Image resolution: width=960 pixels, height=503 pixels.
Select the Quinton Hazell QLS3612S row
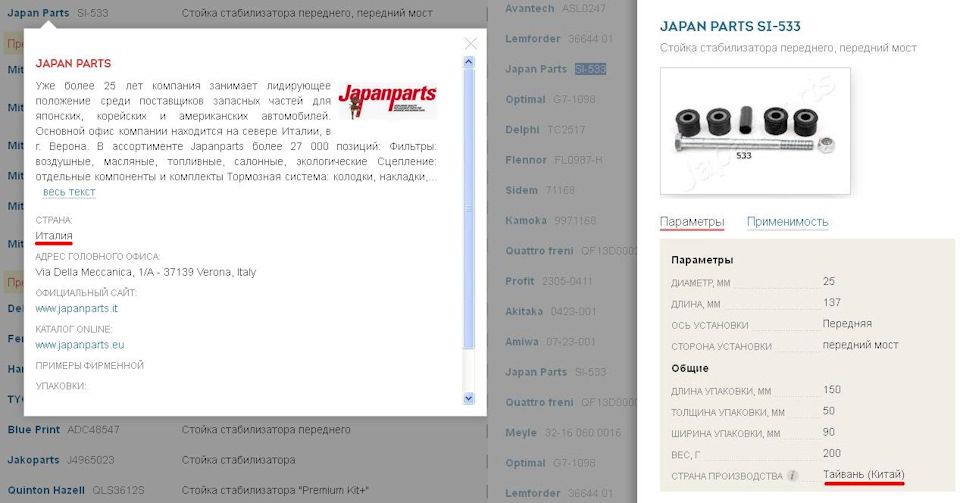76,490
